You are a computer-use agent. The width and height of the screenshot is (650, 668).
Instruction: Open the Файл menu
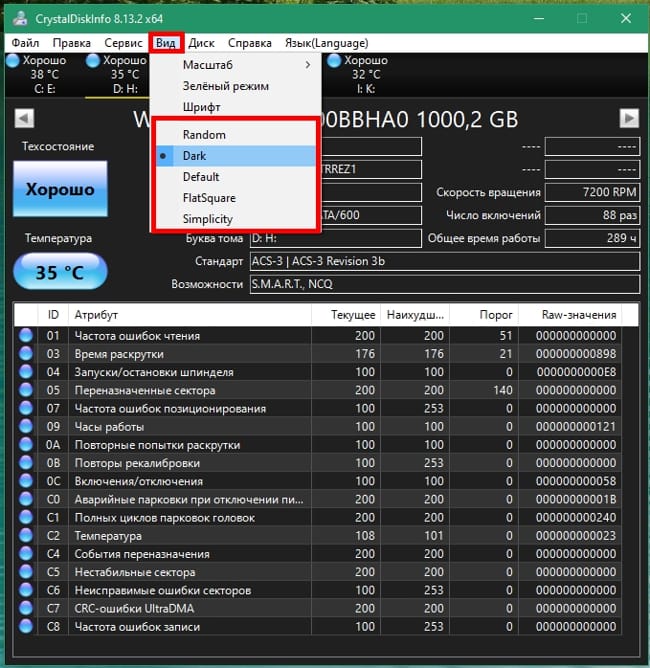(25, 43)
